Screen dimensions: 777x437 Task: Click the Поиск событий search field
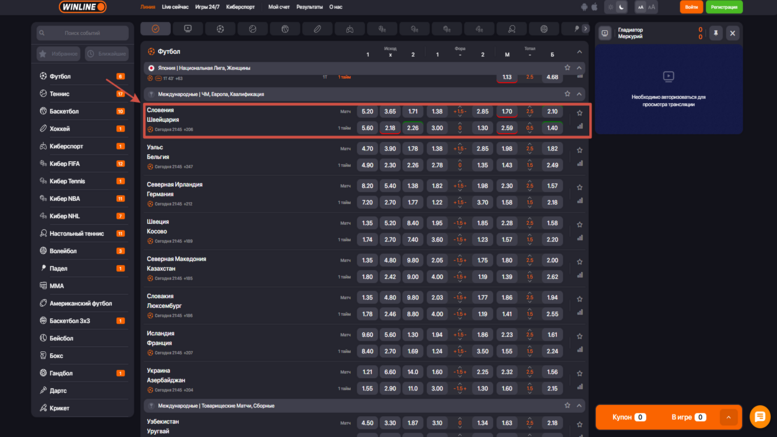tap(82, 33)
